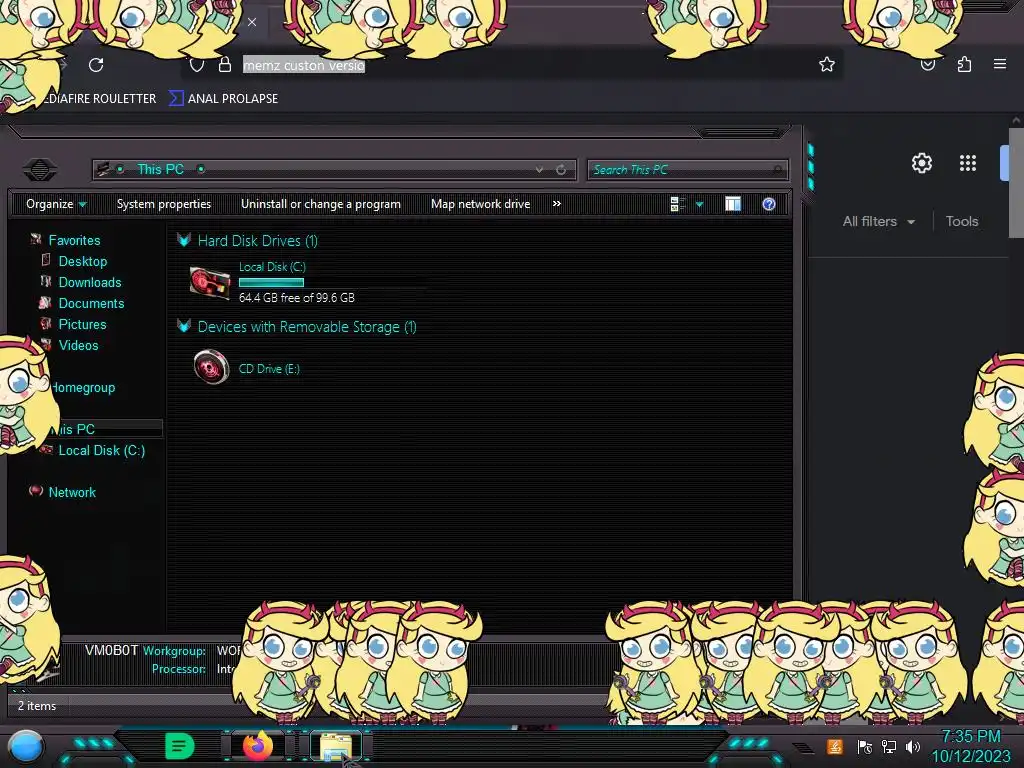Select the Firefox address bar text
The image size is (1024, 768).
pos(304,65)
